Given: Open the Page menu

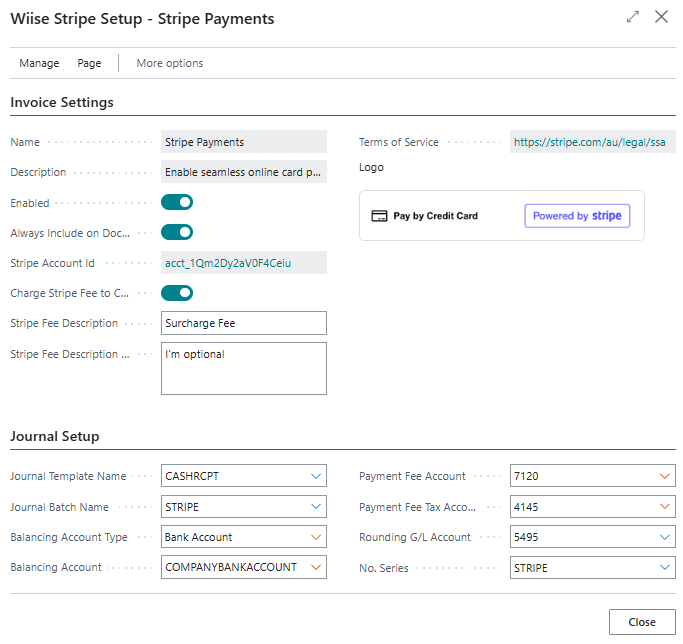Looking at the screenshot, I should point(89,63).
